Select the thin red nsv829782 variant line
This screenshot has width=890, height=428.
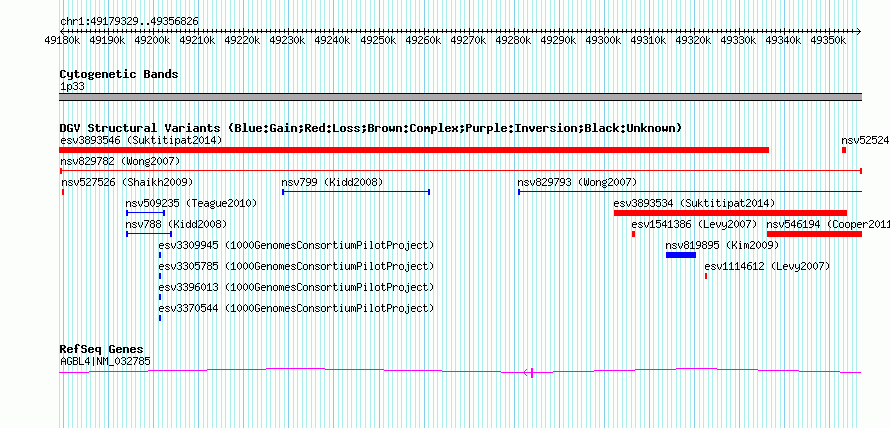pyautogui.click(x=460, y=171)
